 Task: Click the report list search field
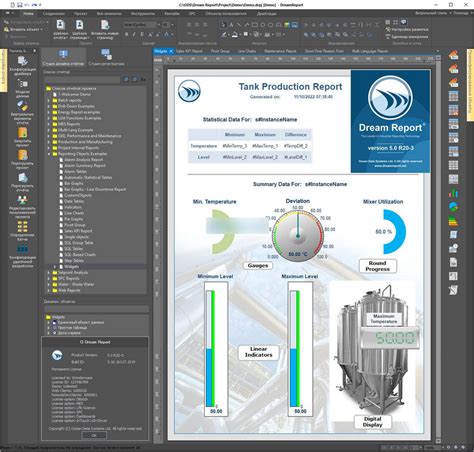82,79
